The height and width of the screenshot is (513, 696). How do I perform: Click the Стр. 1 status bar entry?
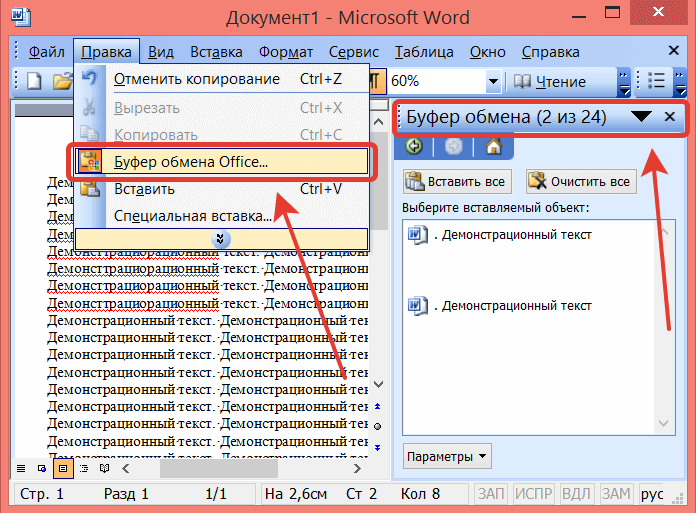pyautogui.click(x=42, y=493)
